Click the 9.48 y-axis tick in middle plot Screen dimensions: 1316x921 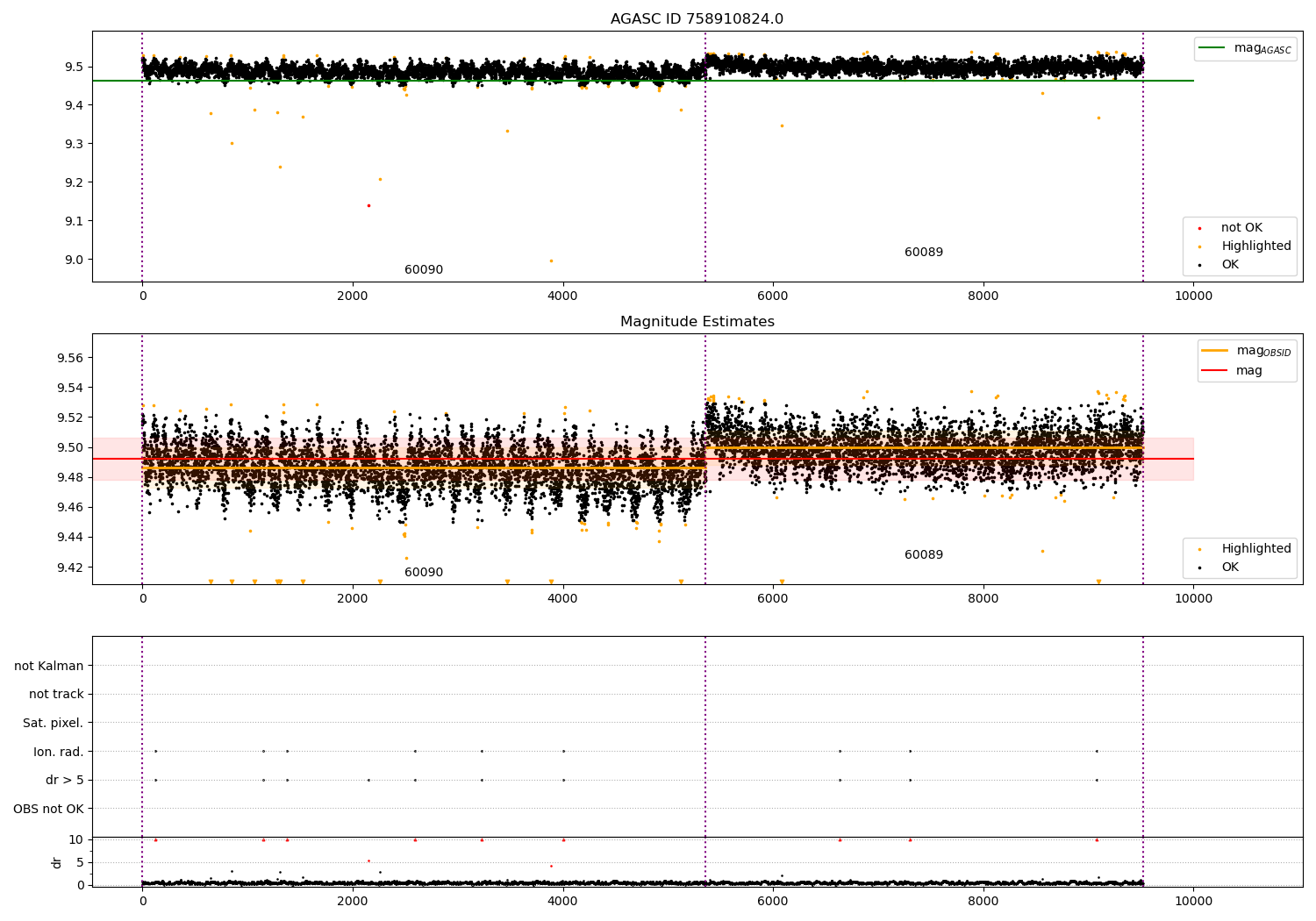70,478
